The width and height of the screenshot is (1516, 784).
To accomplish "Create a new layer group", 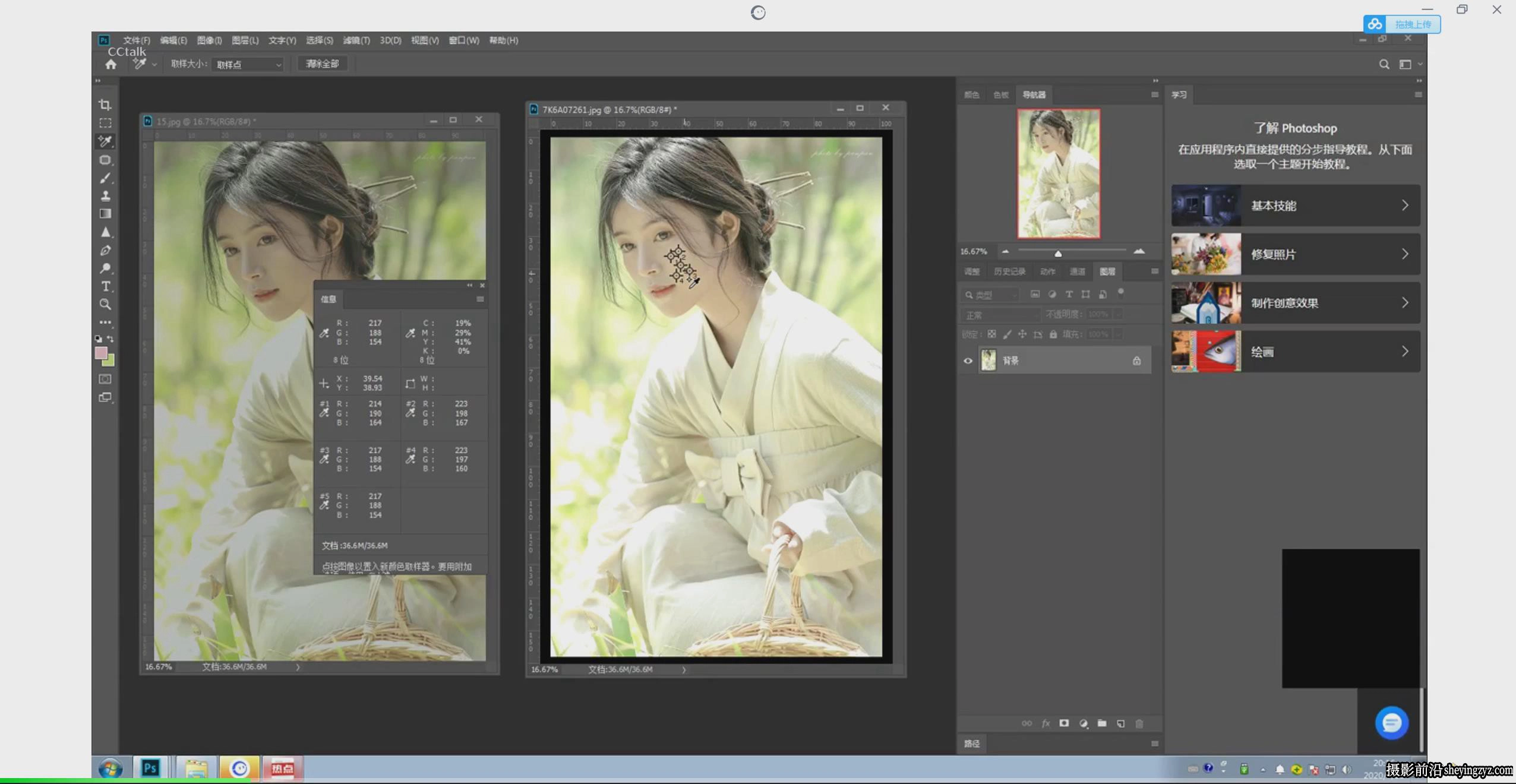I will (1102, 723).
